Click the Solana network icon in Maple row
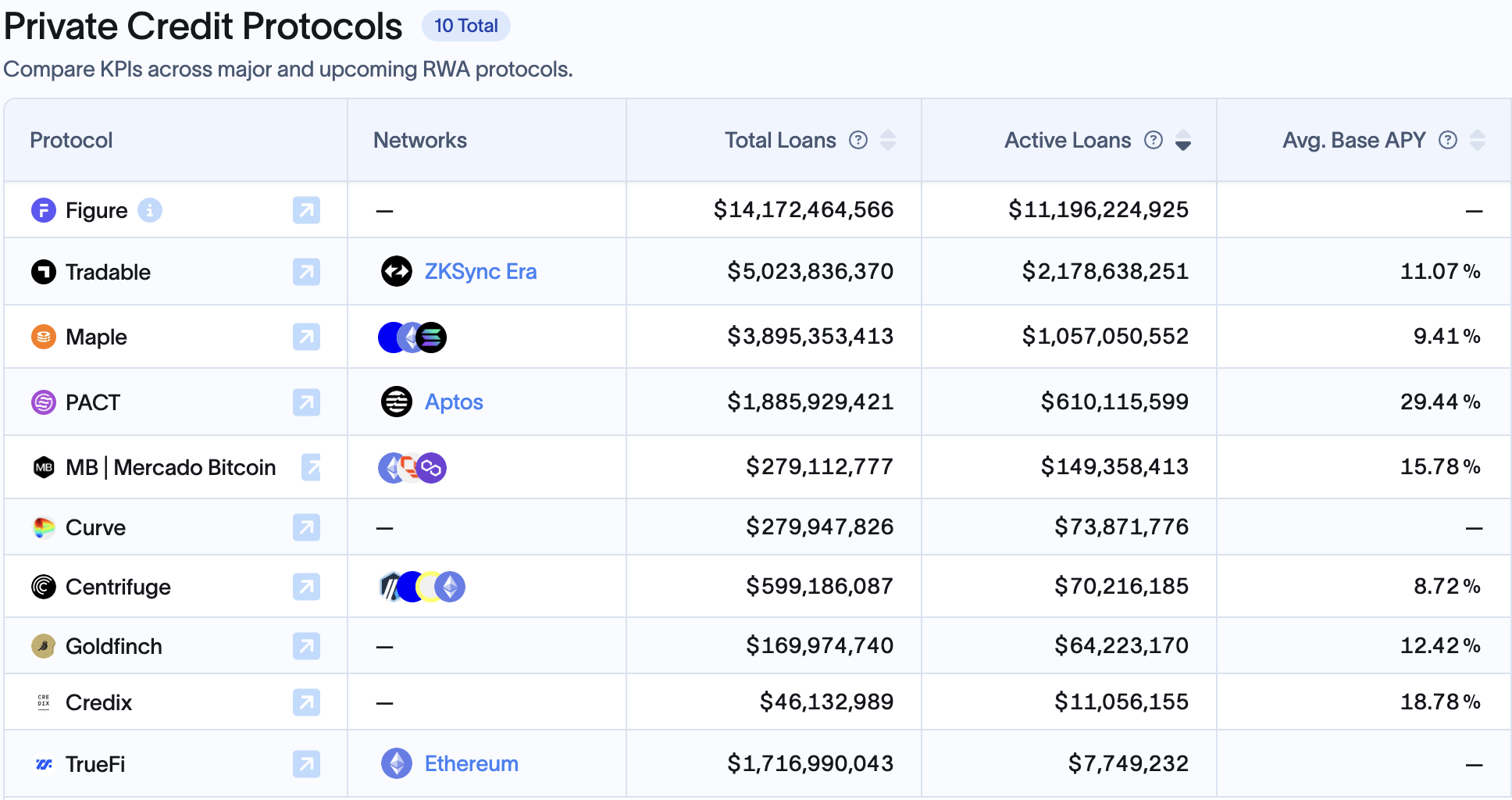This screenshot has width=1512, height=800. click(x=432, y=337)
